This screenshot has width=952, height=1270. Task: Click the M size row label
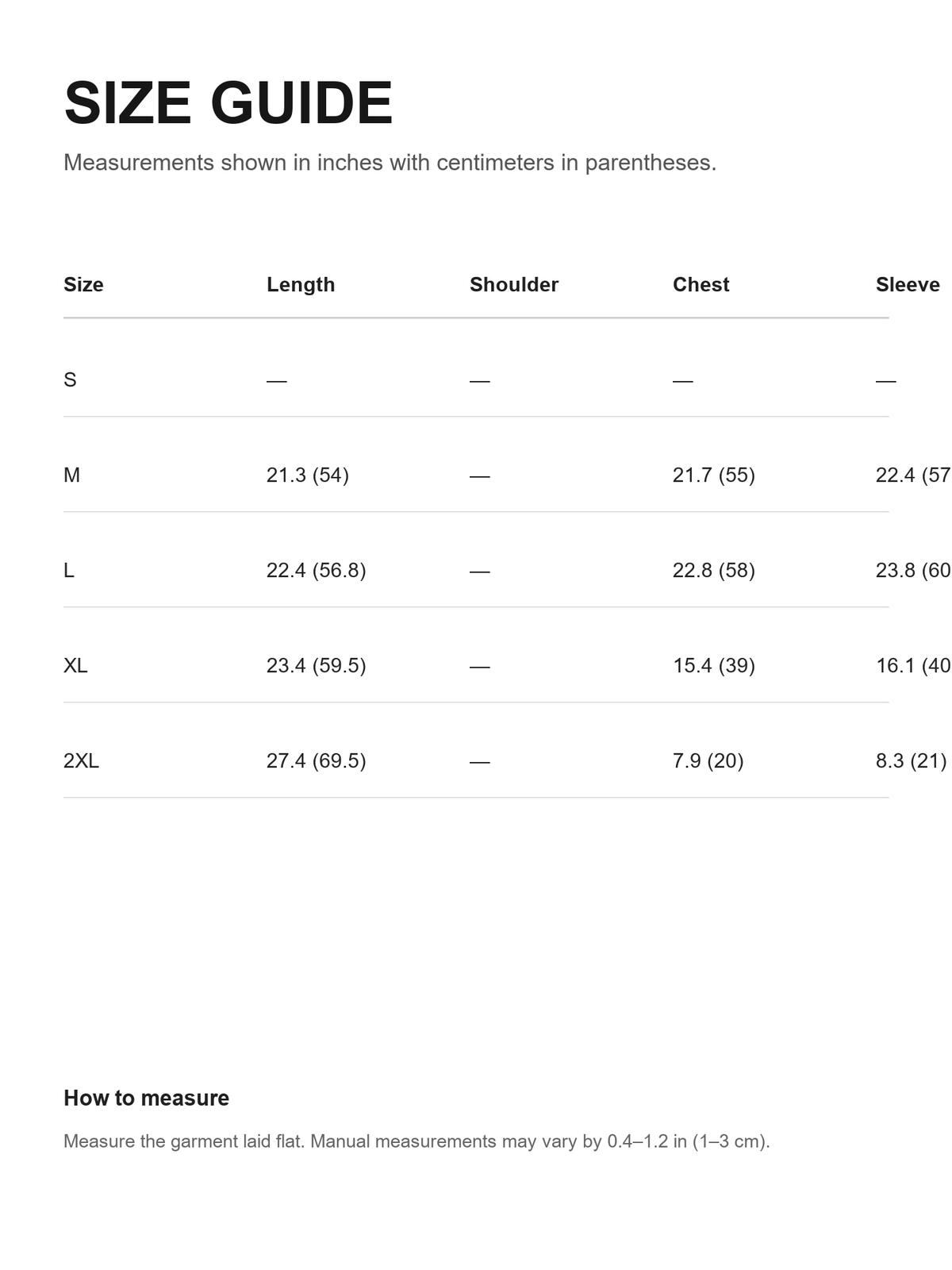71,475
